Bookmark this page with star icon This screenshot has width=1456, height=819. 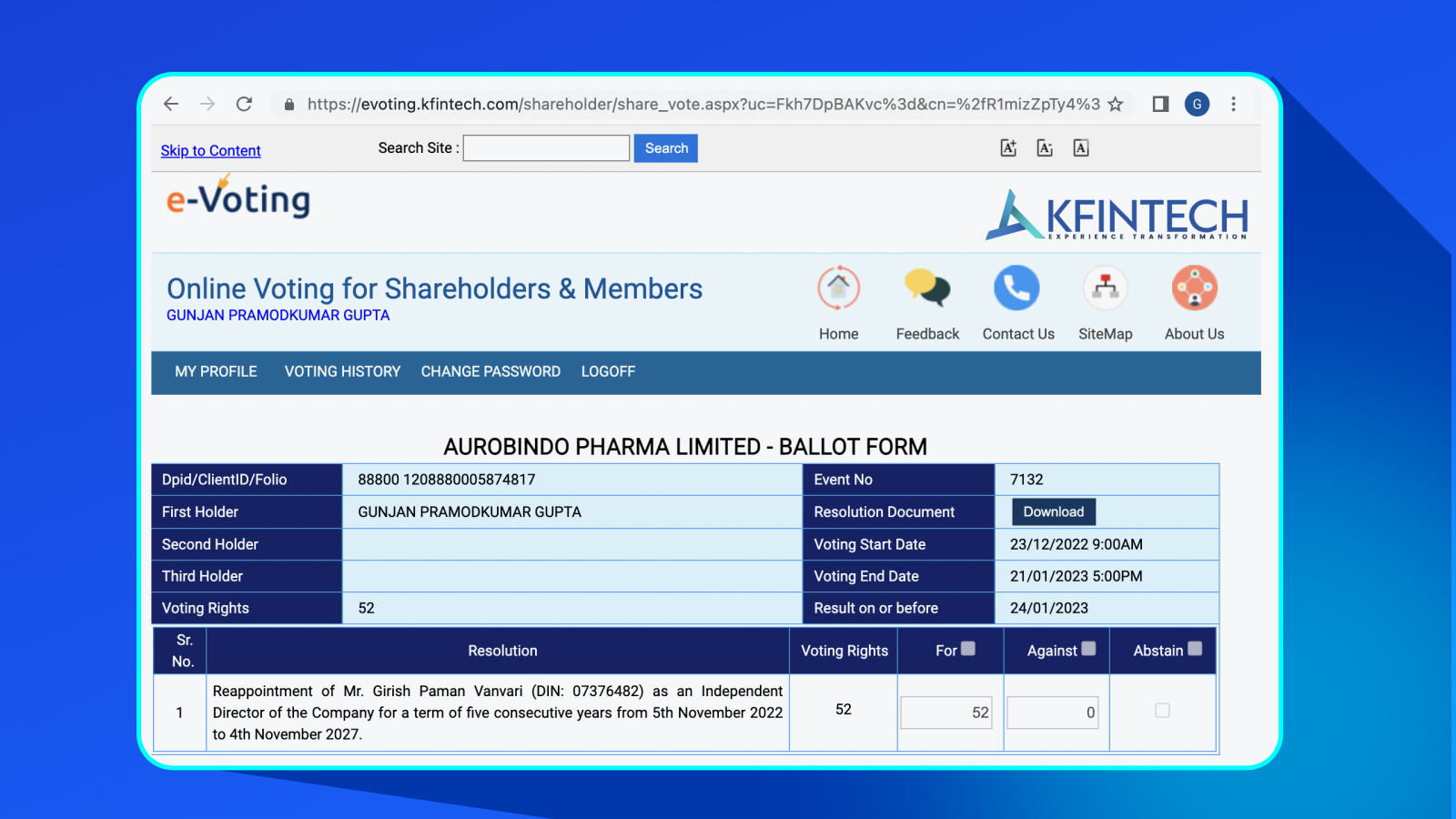[1116, 105]
